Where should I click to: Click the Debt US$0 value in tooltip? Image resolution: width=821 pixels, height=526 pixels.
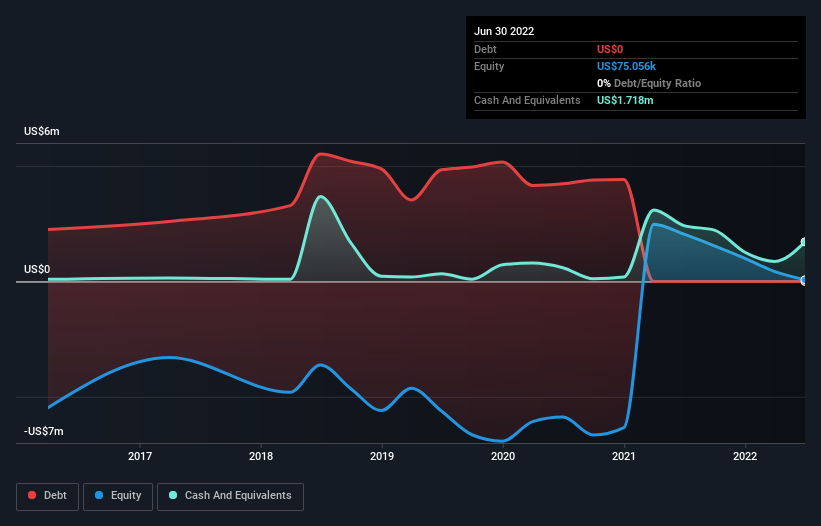point(610,49)
